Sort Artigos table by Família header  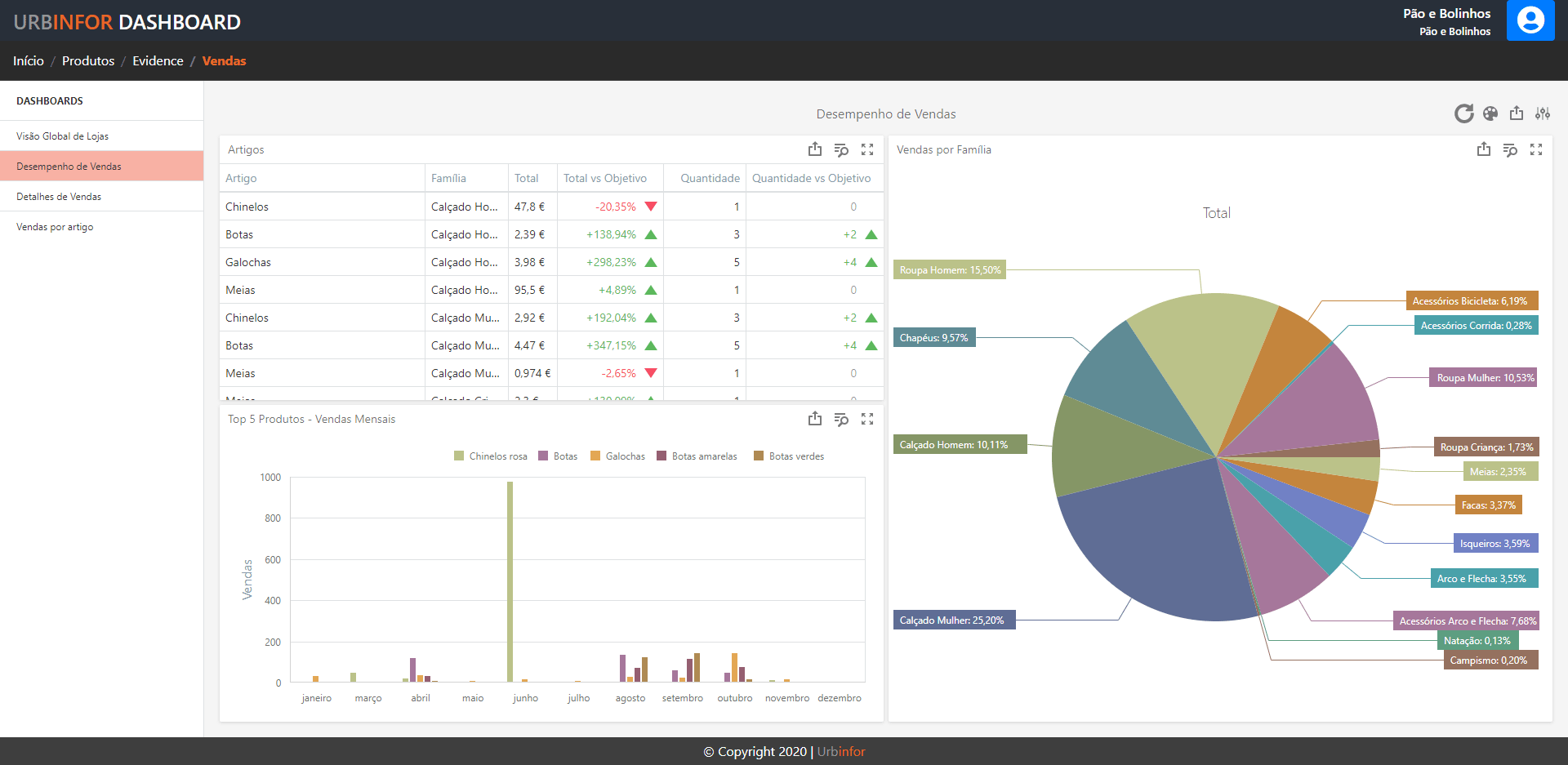[448, 178]
